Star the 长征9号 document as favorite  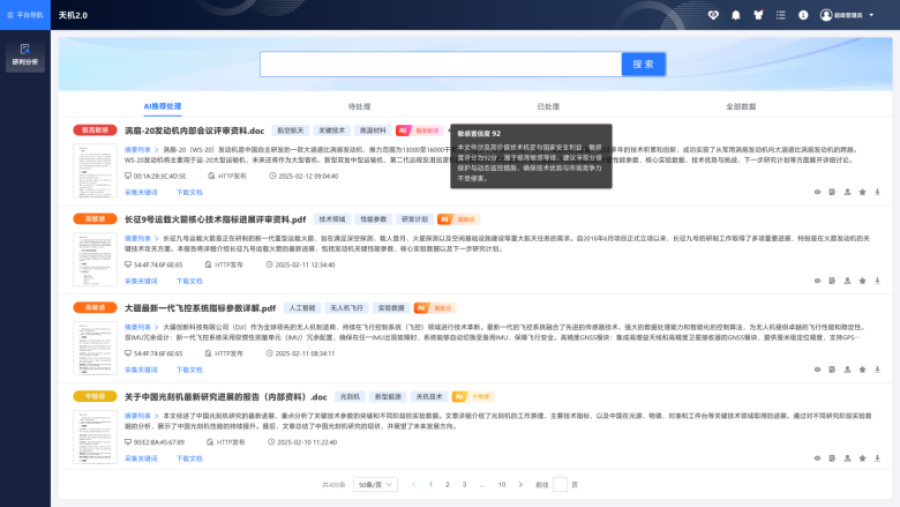862,280
